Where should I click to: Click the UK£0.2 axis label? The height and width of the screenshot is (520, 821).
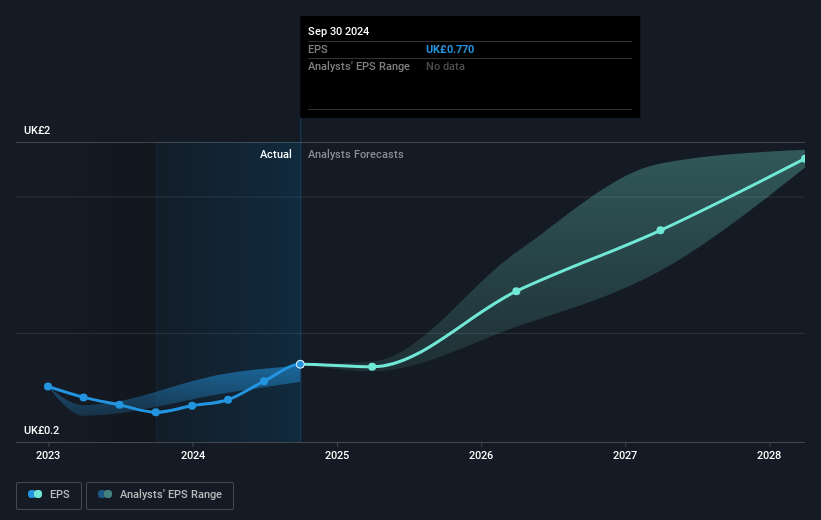pos(41,430)
